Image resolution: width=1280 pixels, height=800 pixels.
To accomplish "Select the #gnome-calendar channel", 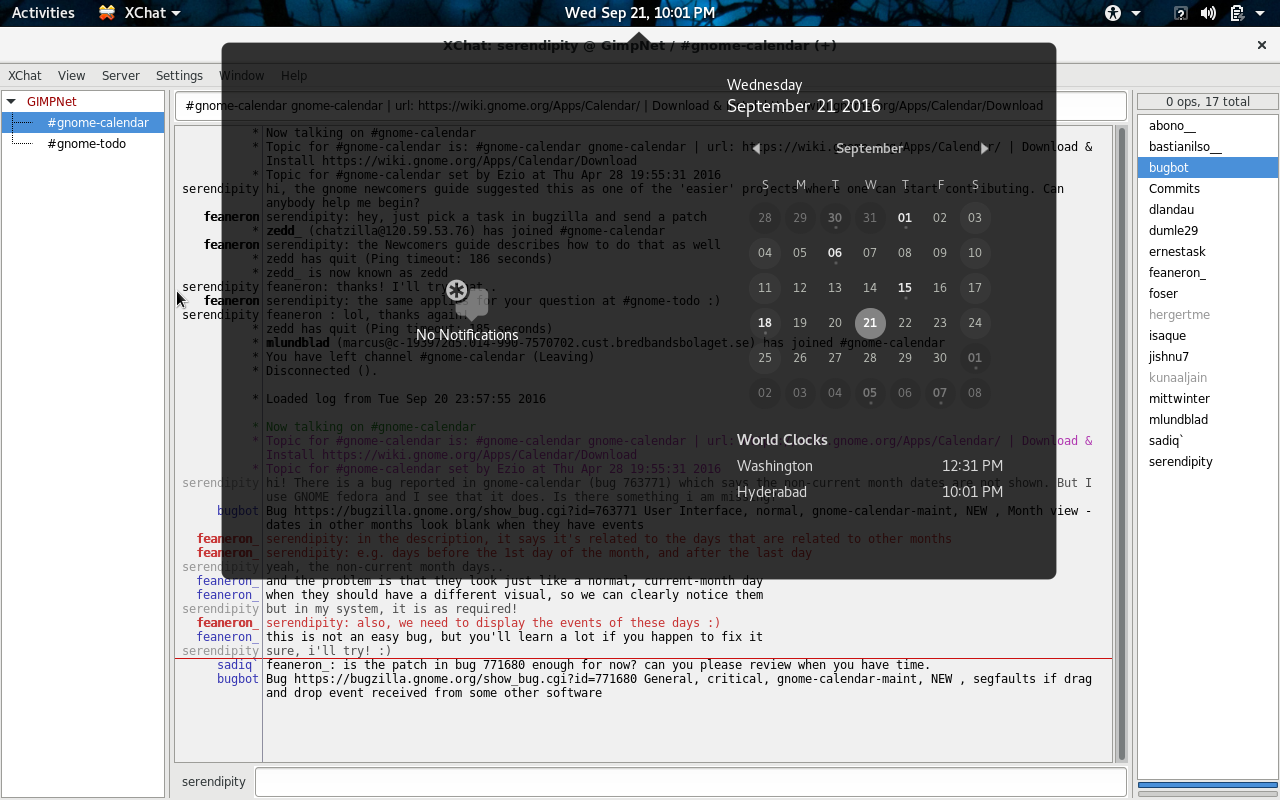I will 98,122.
